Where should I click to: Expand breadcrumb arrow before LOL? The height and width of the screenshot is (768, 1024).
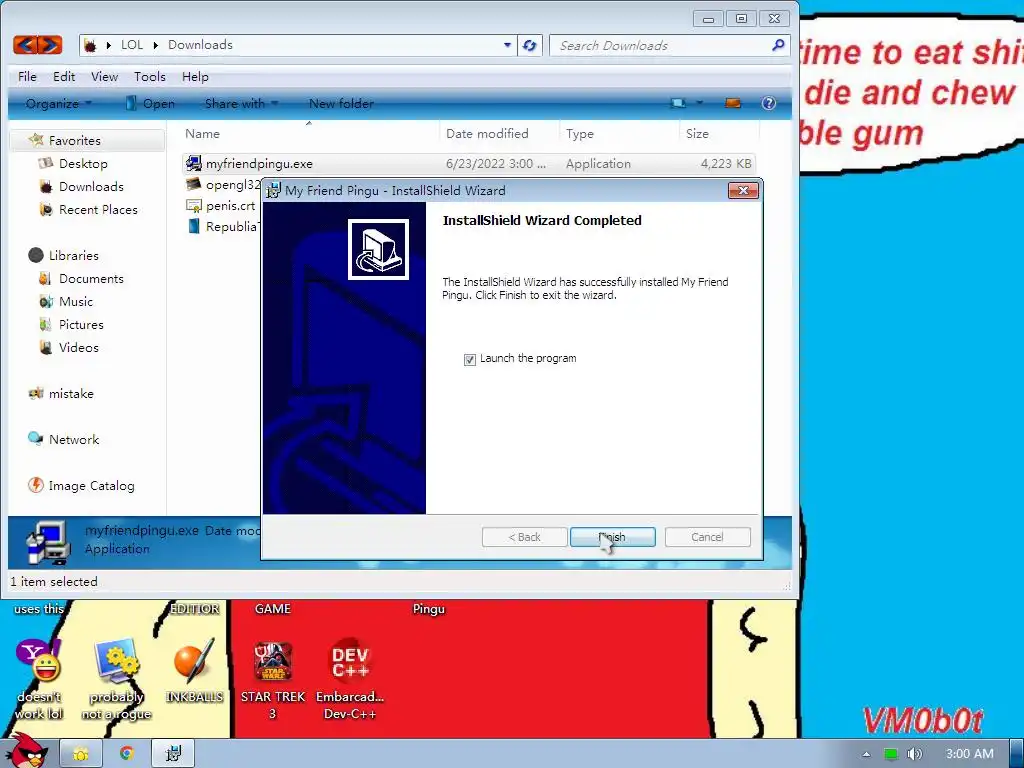pos(108,45)
